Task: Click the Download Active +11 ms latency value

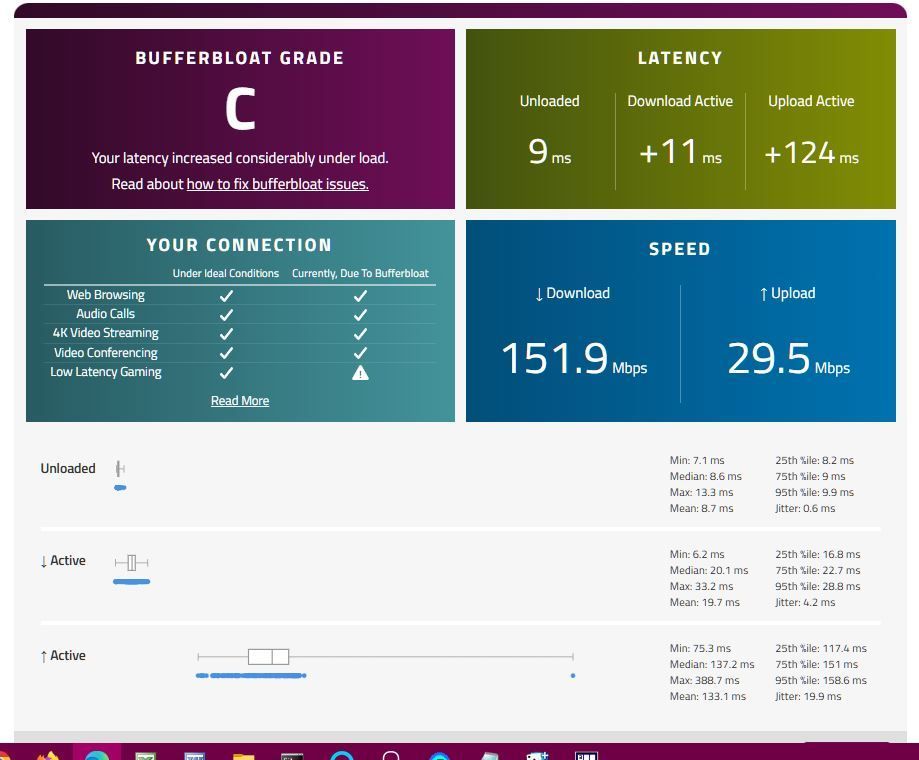Action: pyautogui.click(x=668, y=153)
